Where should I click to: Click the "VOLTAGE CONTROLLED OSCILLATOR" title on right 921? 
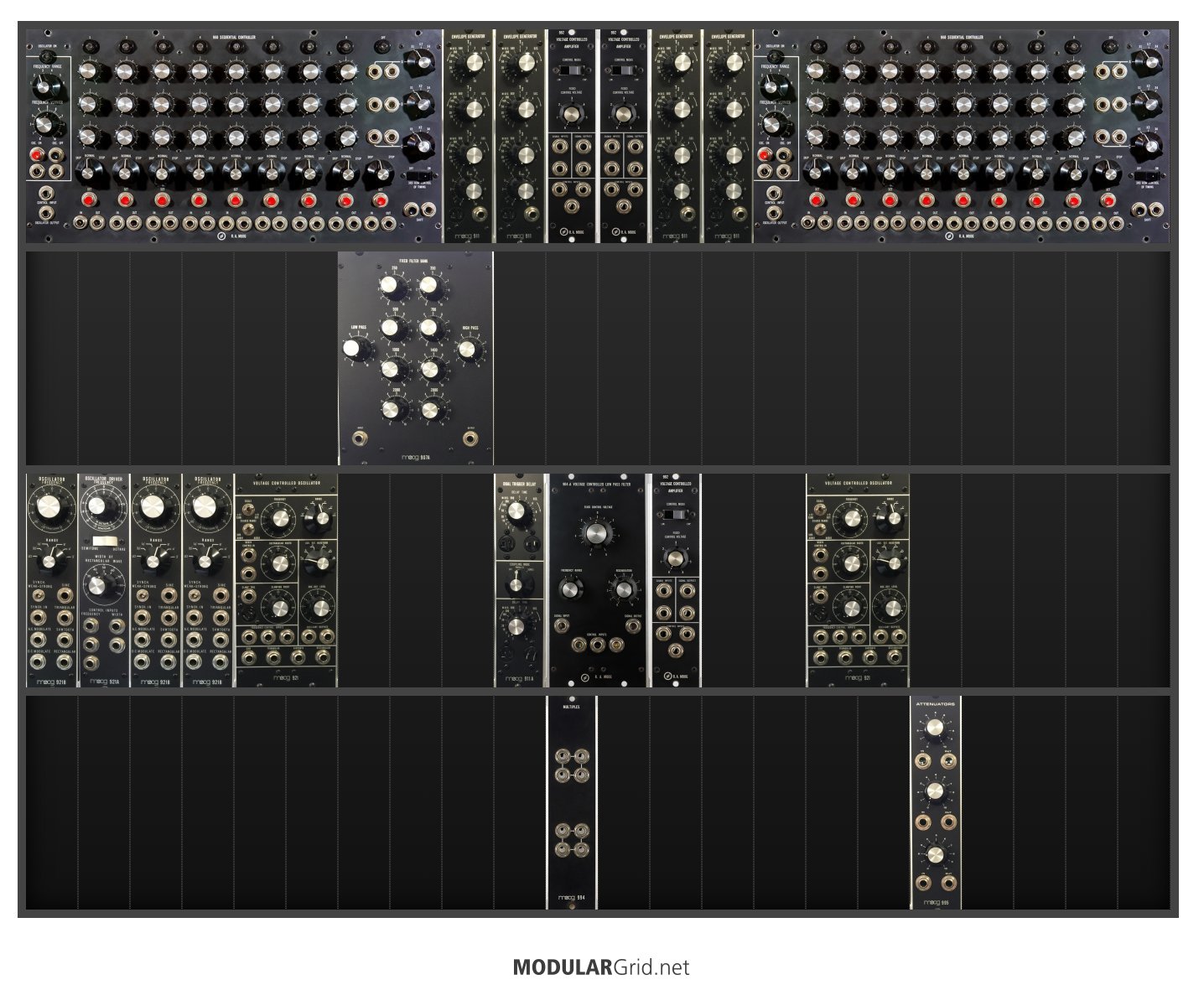(858, 483)
